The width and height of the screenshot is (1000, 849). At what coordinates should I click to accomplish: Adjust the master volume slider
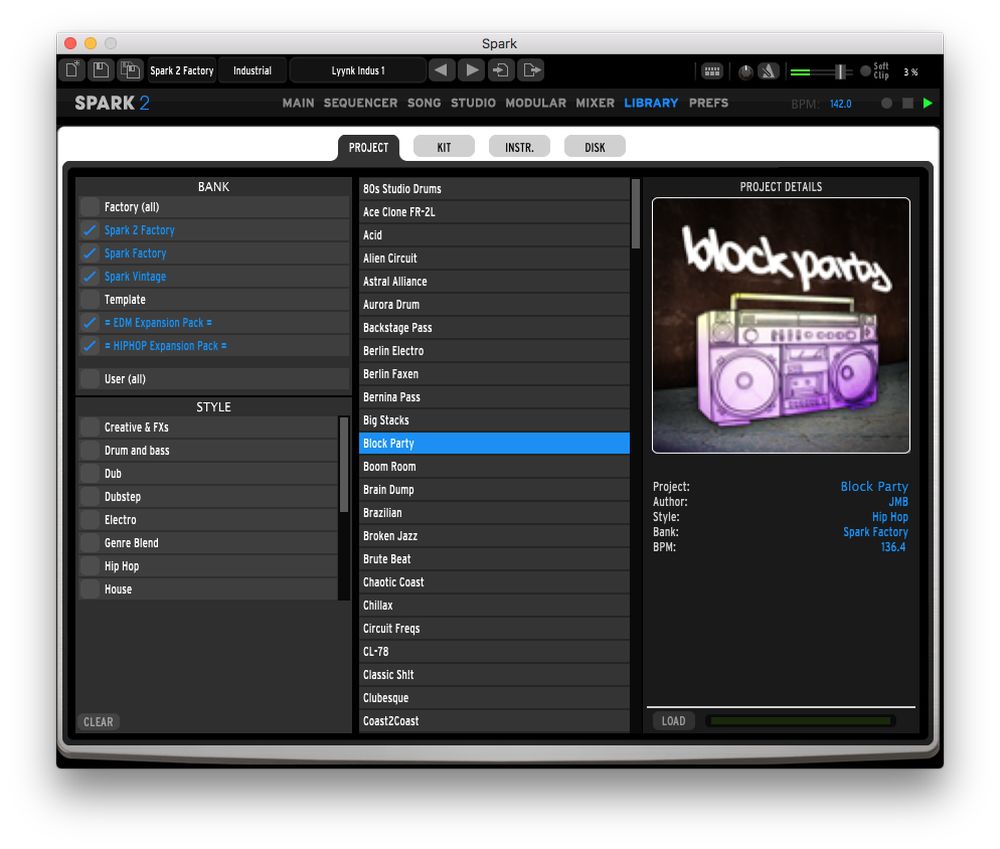838,71
